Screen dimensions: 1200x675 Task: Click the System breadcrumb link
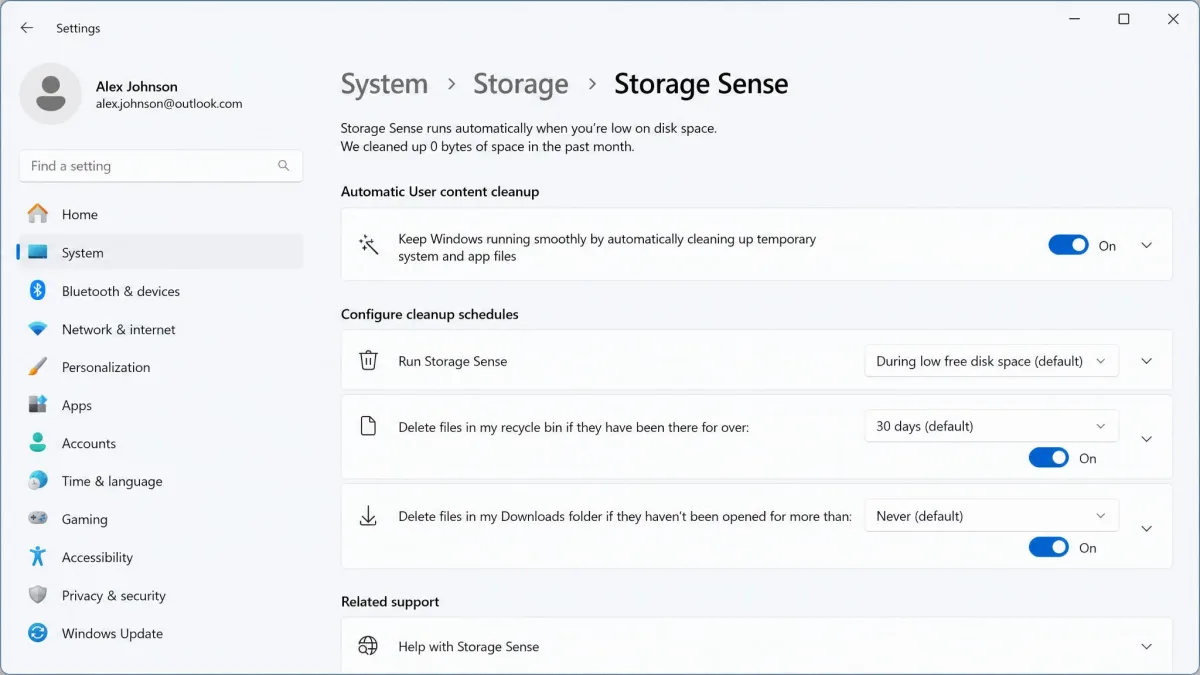pyautogui.click(x=384, y=84)
